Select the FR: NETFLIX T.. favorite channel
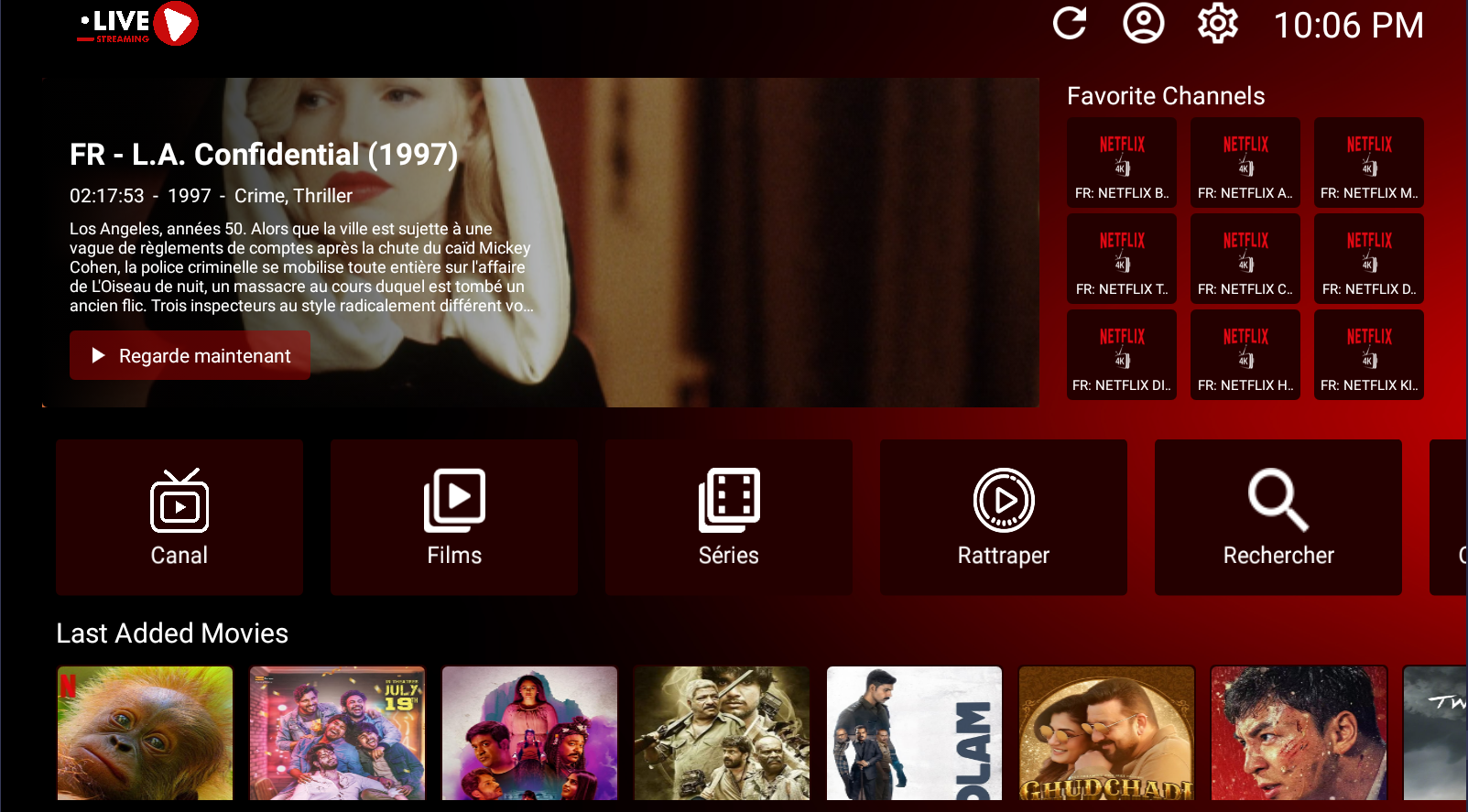This screenshot has width=1468, height=812. [1122, 258]
